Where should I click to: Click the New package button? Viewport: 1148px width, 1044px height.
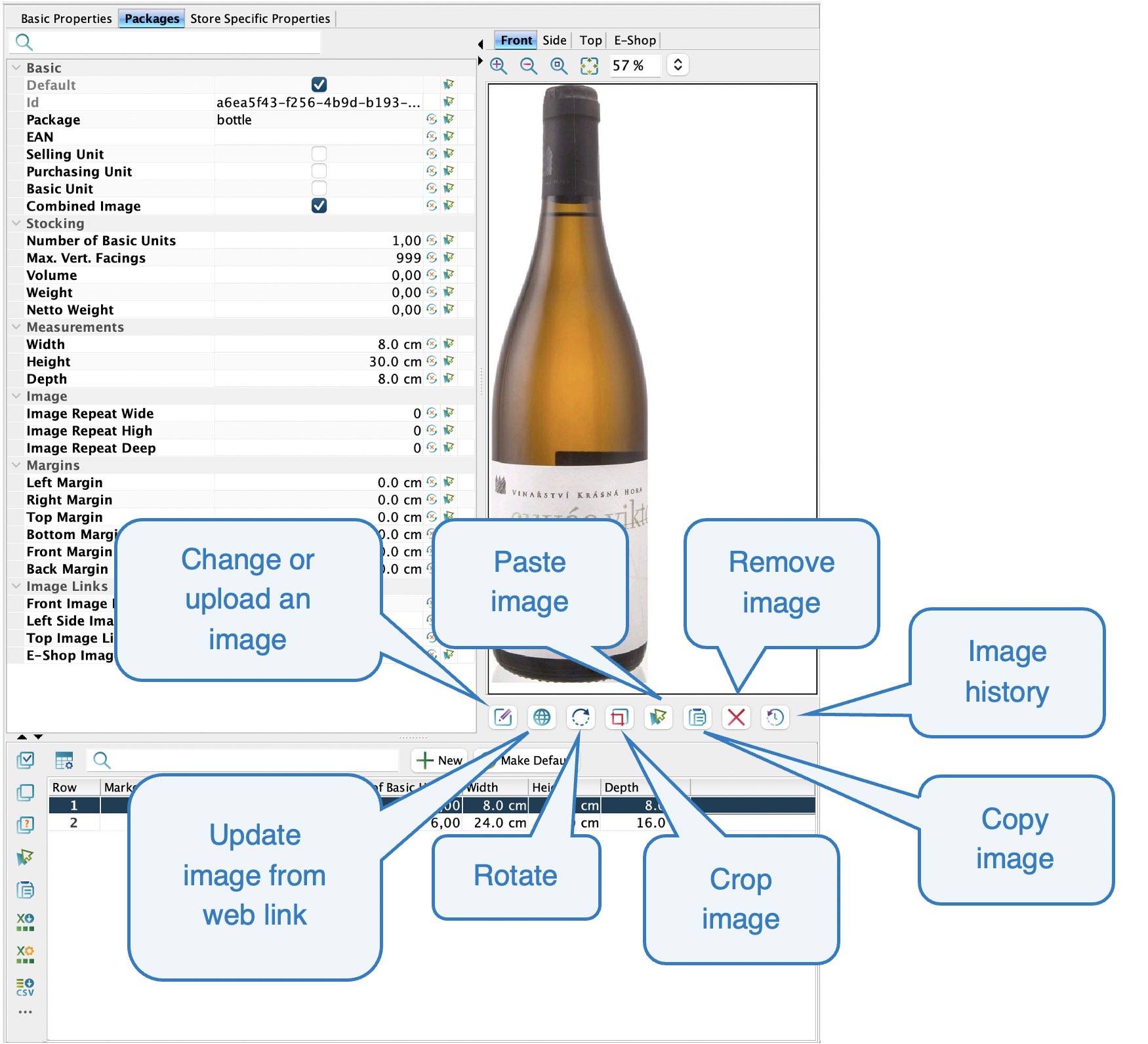pos(440,761)
